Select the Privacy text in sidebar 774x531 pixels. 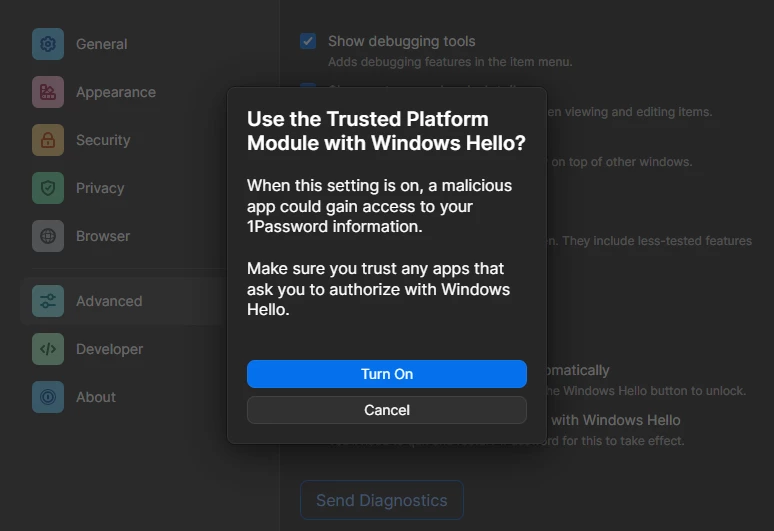[x=100, y=188]
